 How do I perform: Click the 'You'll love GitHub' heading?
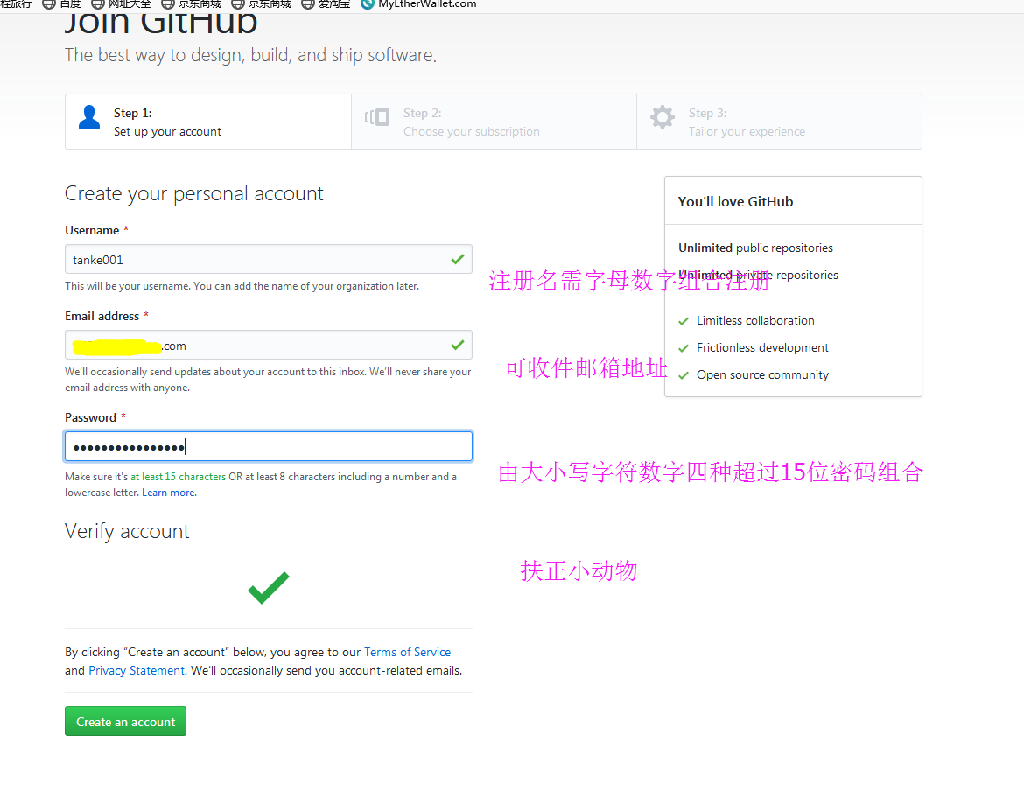click(735, 202)
